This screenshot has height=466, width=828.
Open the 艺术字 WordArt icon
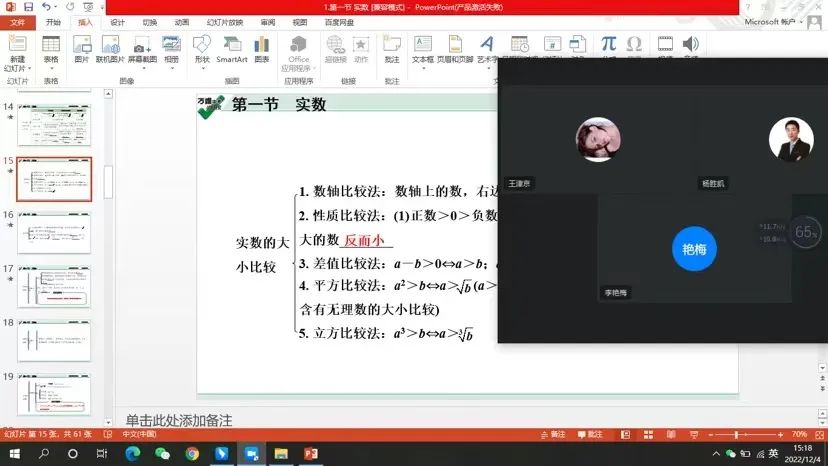[487, 48]
